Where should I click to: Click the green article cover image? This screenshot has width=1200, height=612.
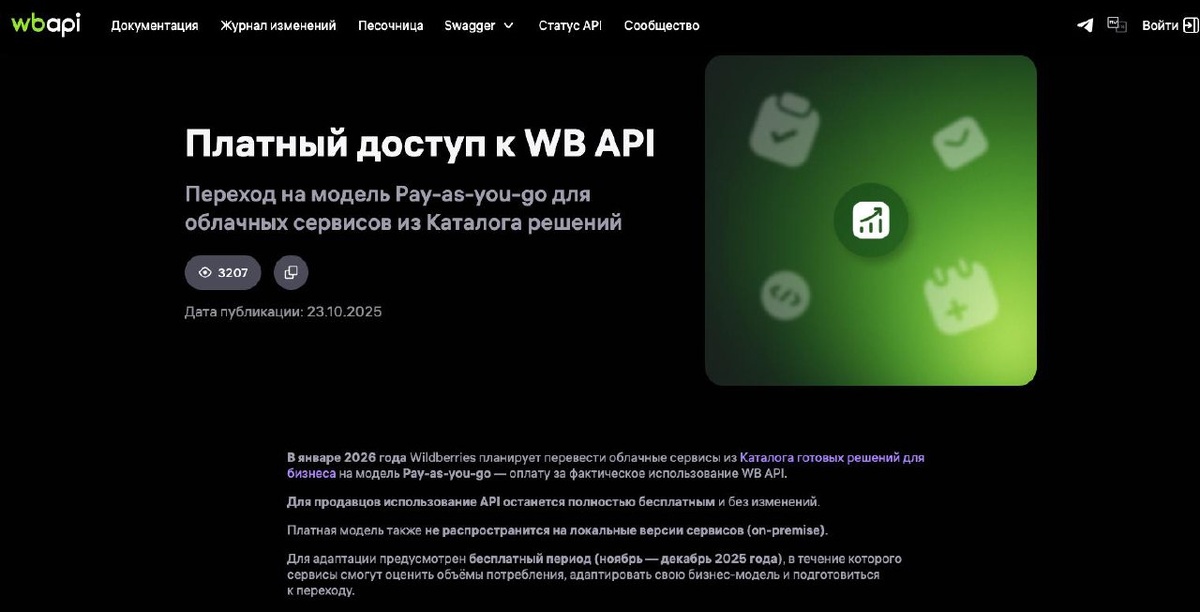tap(871, 220)
